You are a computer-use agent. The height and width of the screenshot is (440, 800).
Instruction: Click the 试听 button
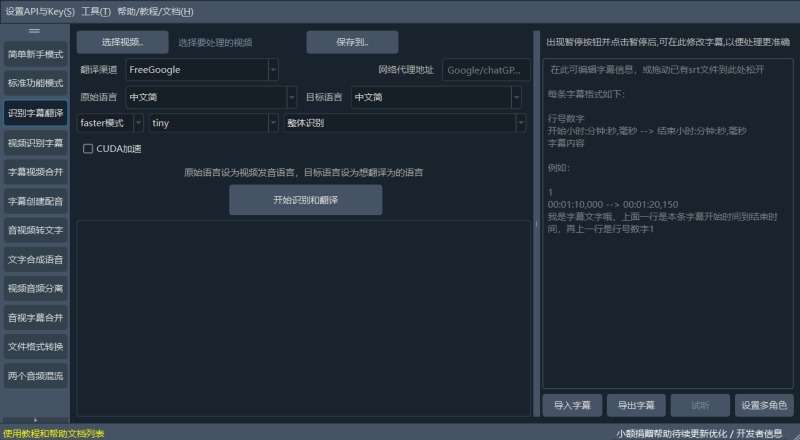tap(700, 405)
